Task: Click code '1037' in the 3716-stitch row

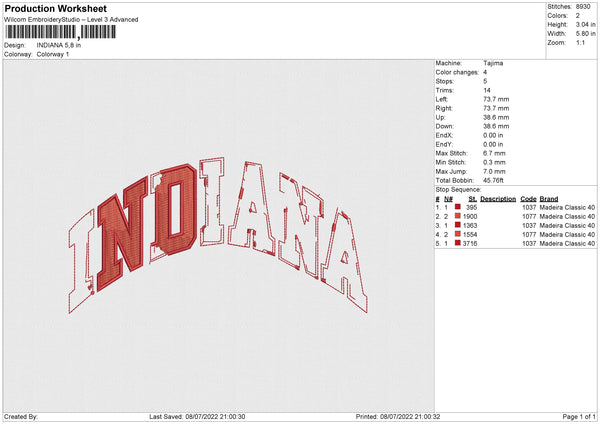Action: [x=529, y=243]
